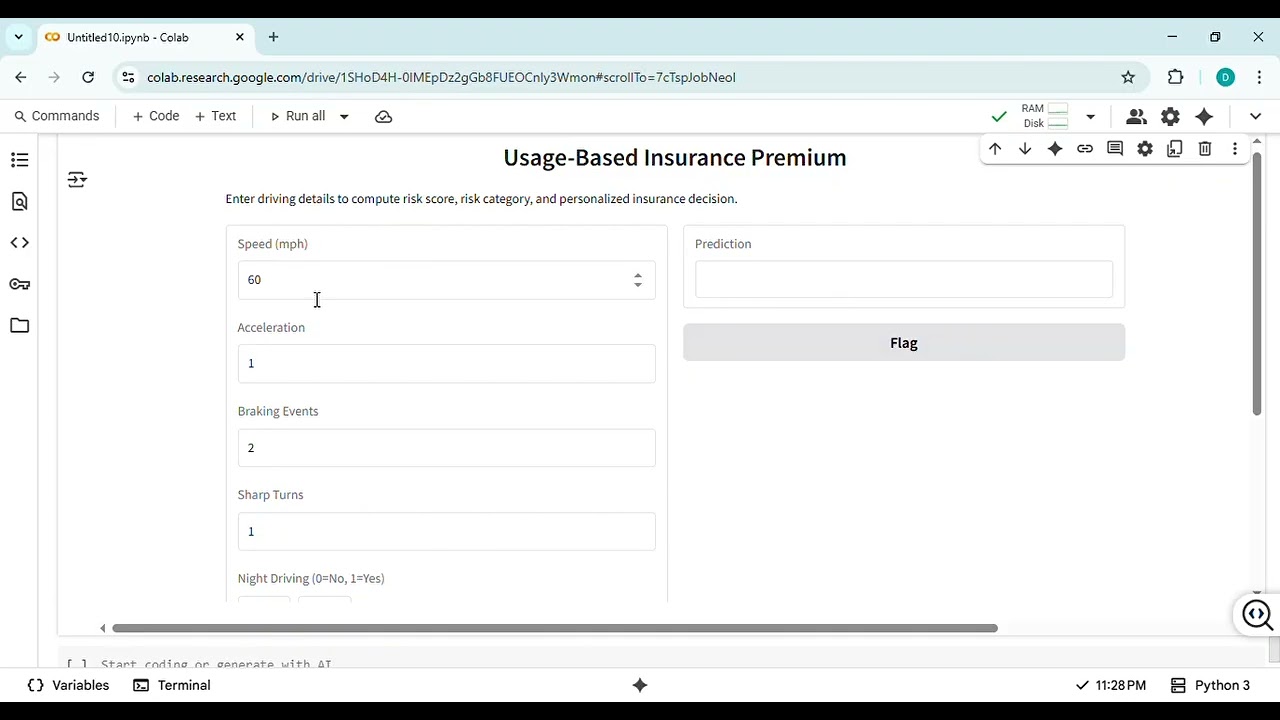
Task: Open RAM Disk resources dropdown arrow
Action: pos(1090,117)
